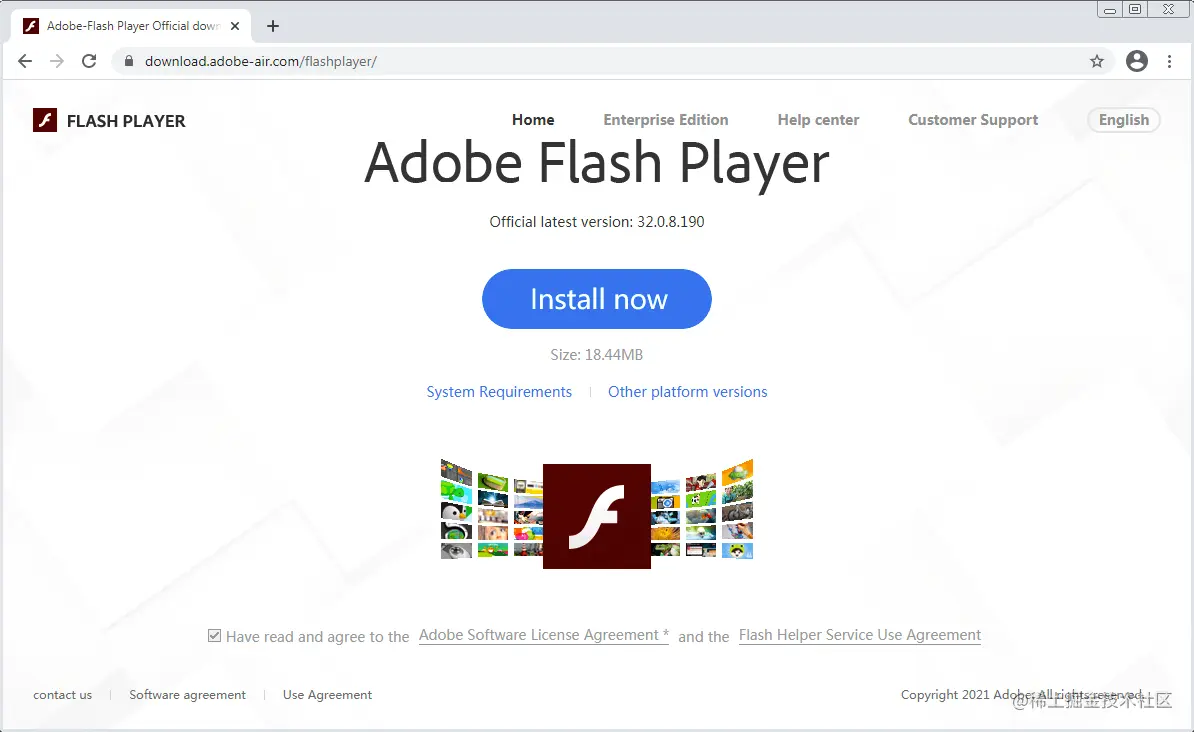
Task: Click the Use Agreement footer link
Action: (327, 695)
